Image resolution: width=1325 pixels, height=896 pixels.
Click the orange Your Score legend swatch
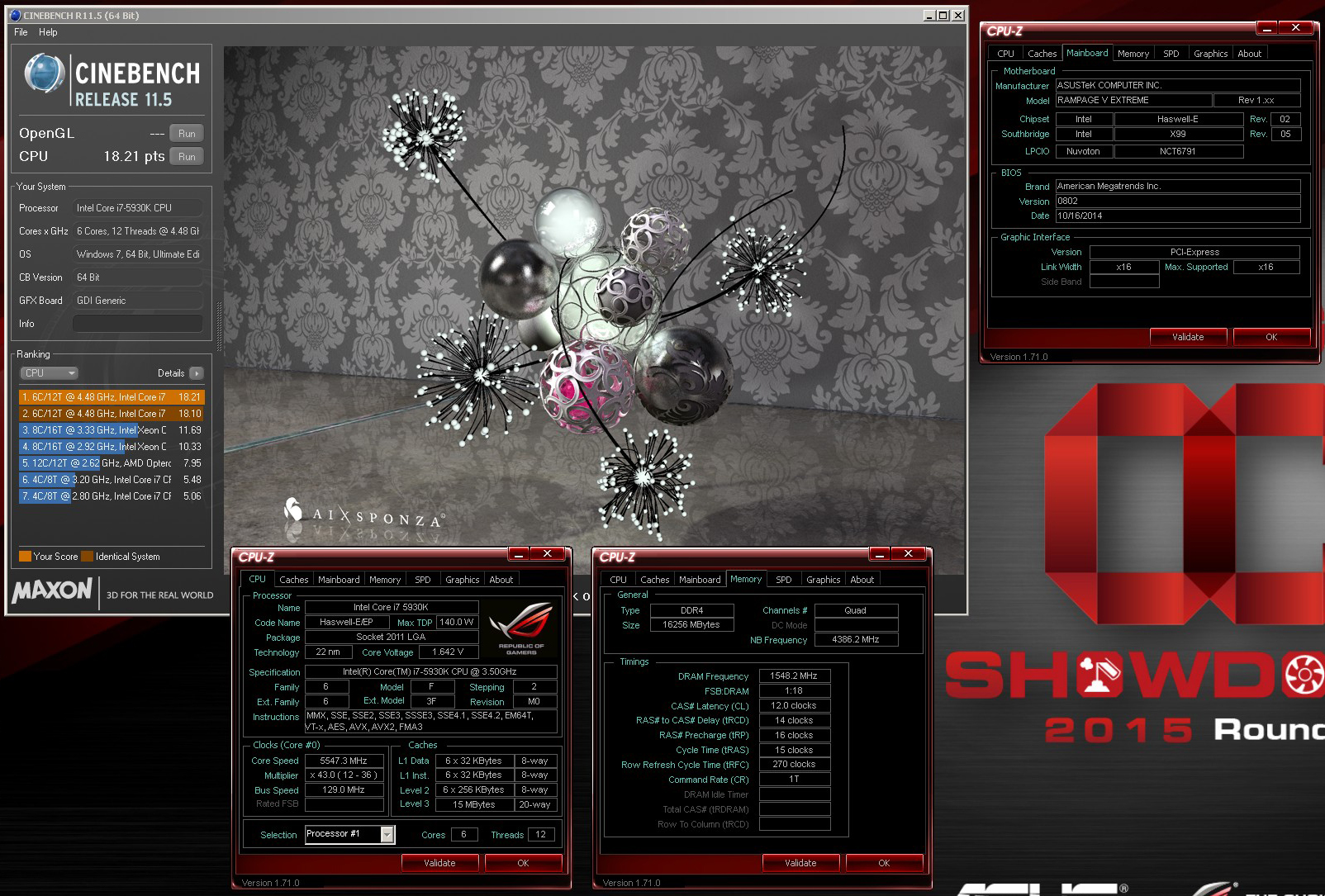[x=25, y=557]
